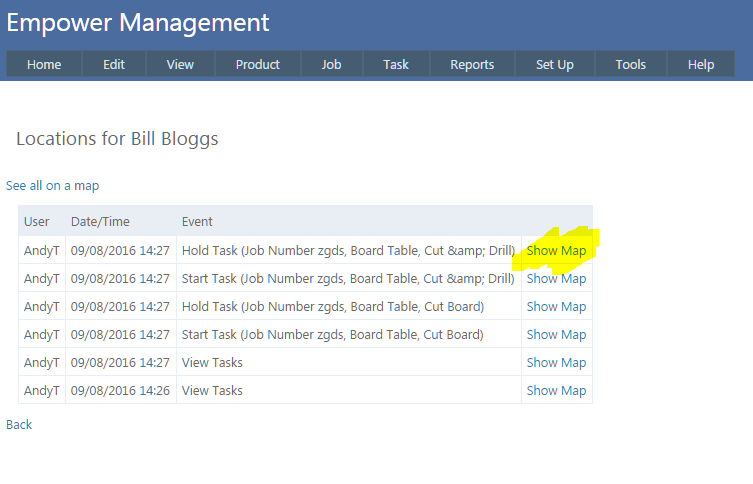Show Map for highlighted Hold Task Cut & Drill
The height and width of the screenshot is (484, 753).
tap(556, 251)
